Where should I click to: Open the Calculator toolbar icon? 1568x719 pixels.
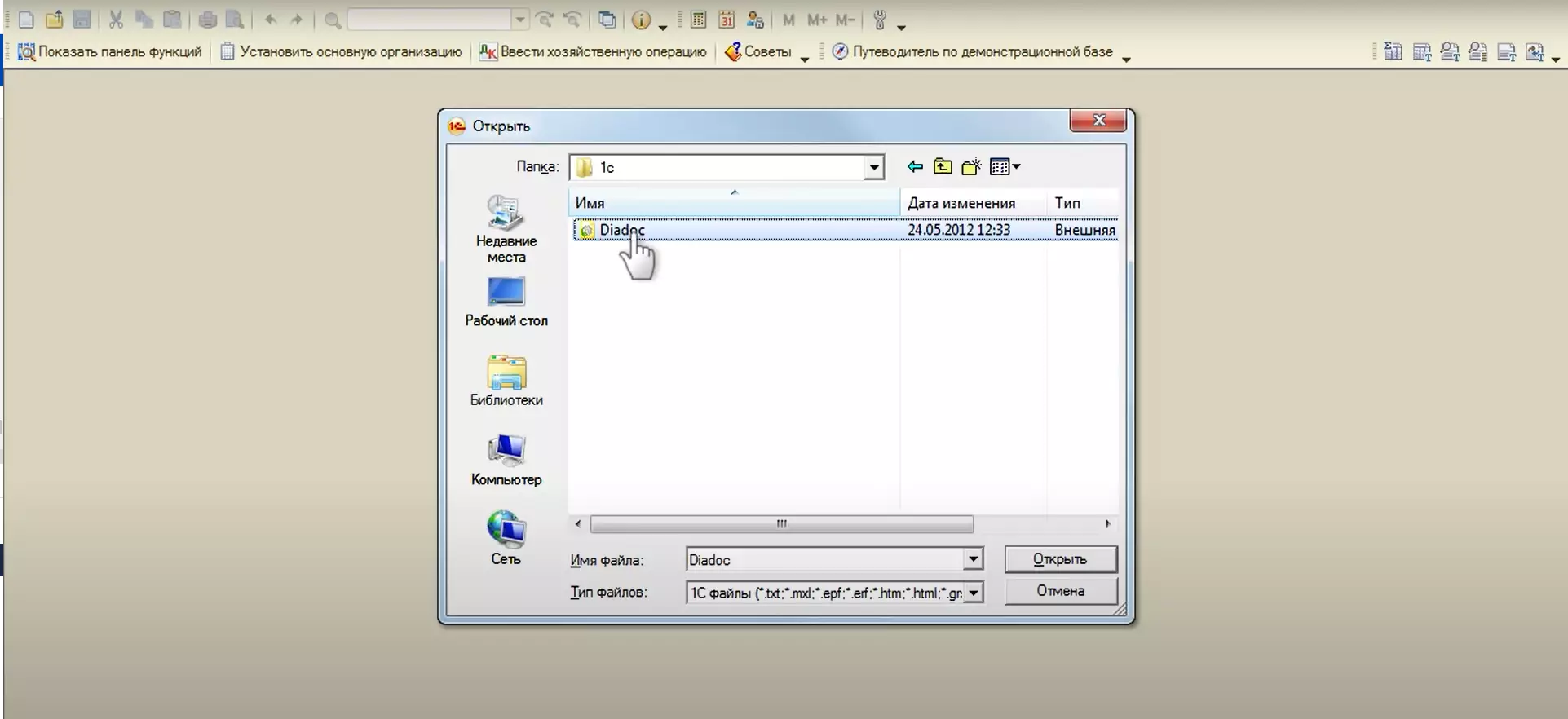[x=698, y=20]
